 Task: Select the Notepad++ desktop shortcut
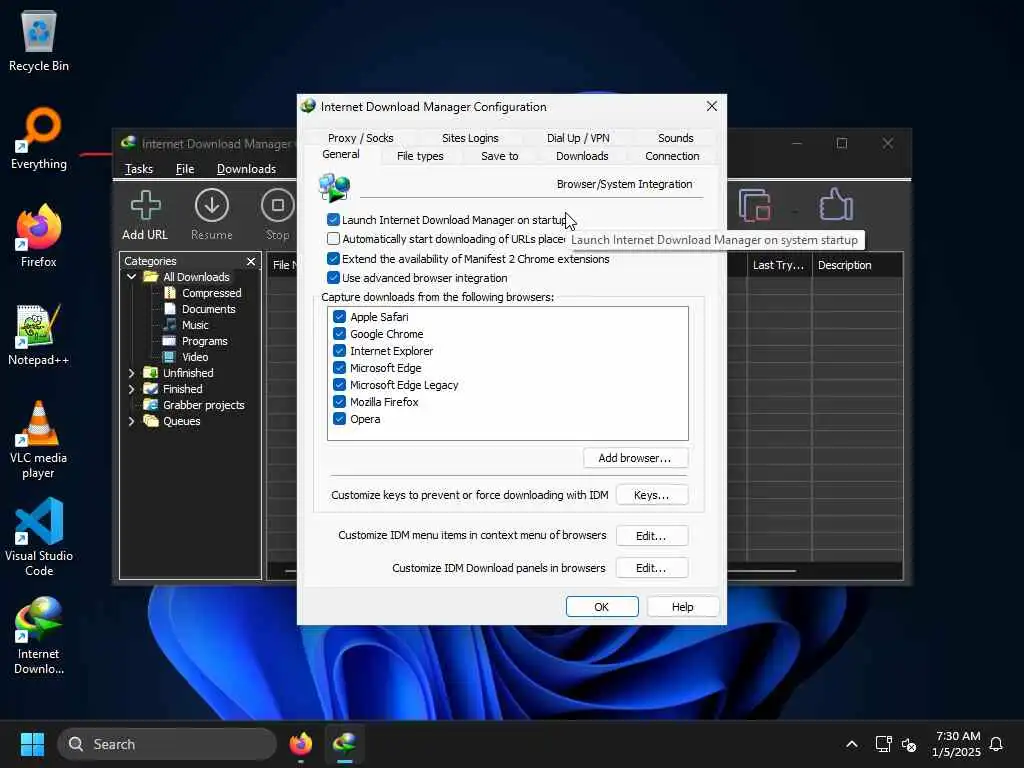pyautogui.click(x=39, y=334)
